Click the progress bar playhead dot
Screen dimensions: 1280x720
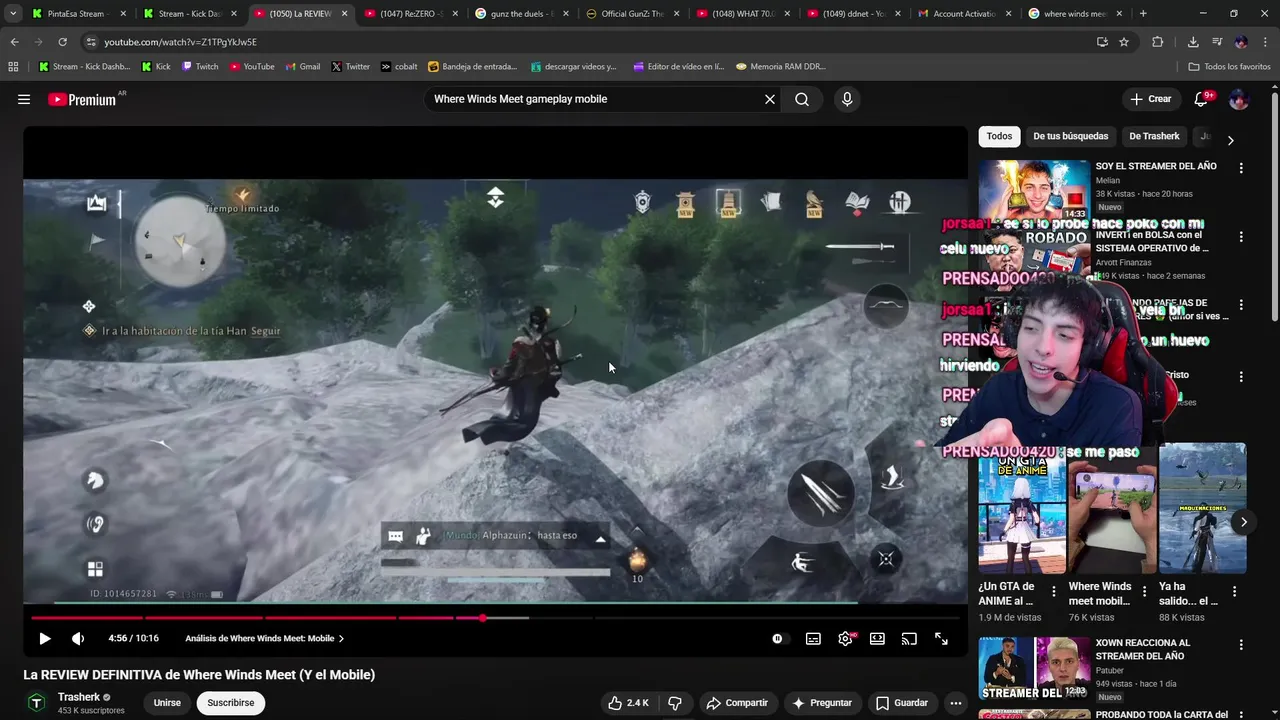482,618
